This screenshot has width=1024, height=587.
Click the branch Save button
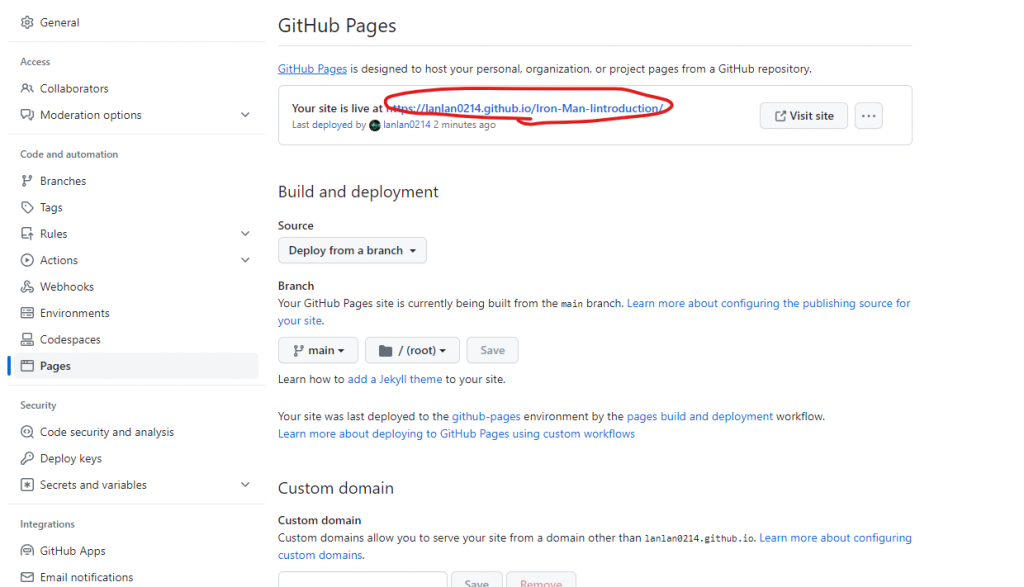pos(492,351)
